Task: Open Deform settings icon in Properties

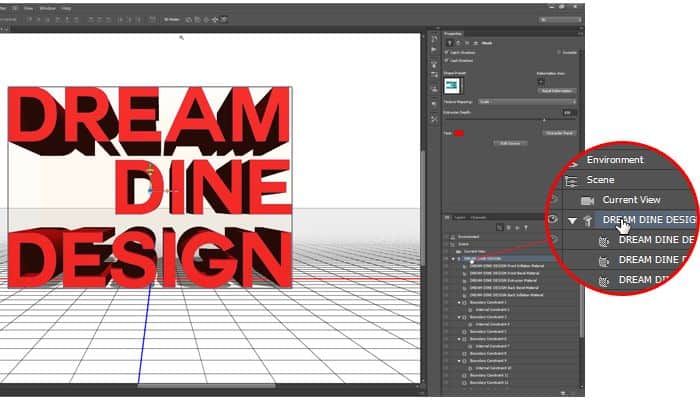Action: [x=458, y=43]
